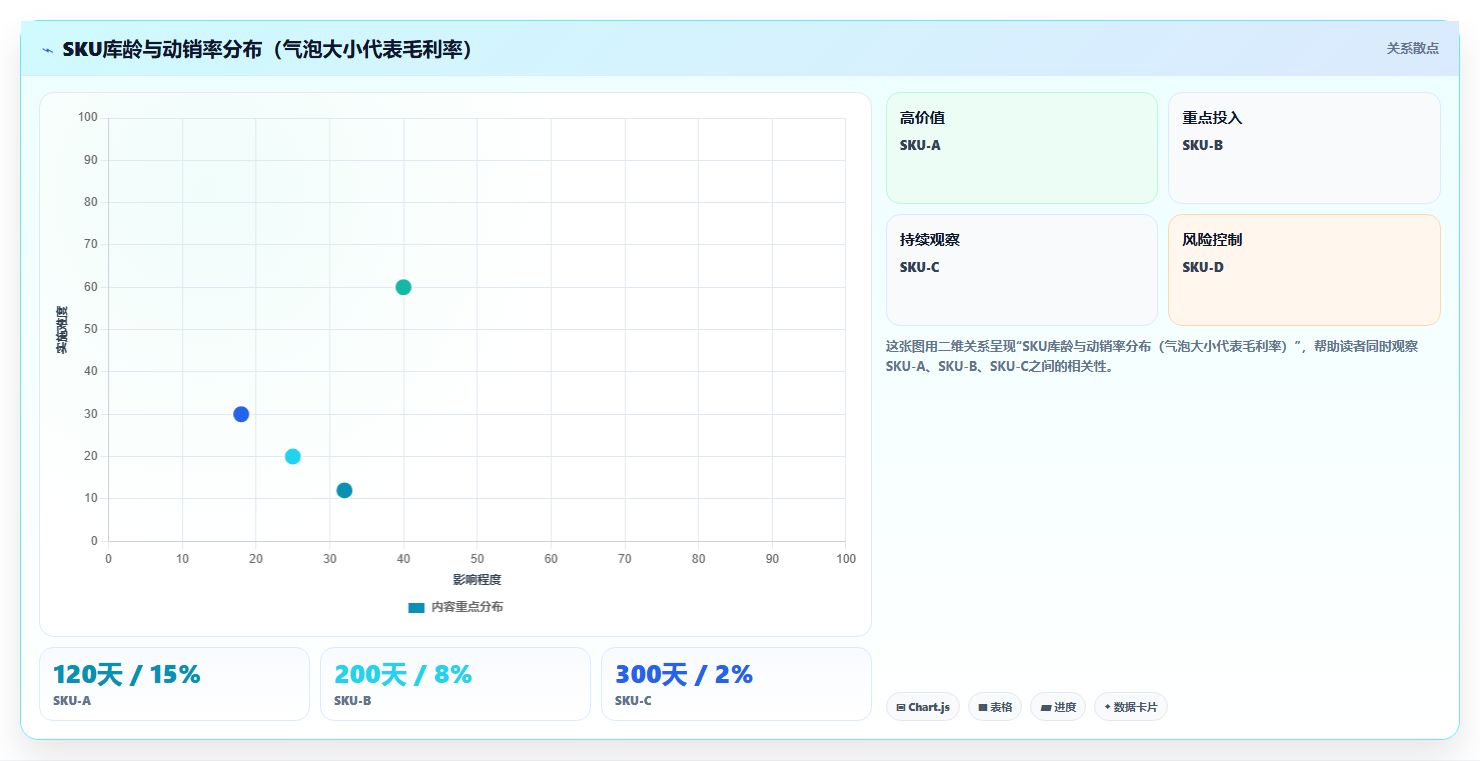Open the 持续观察 SKU-C card
The width and height of the screenshot is (1480, 761).
tap(1021, 270)
